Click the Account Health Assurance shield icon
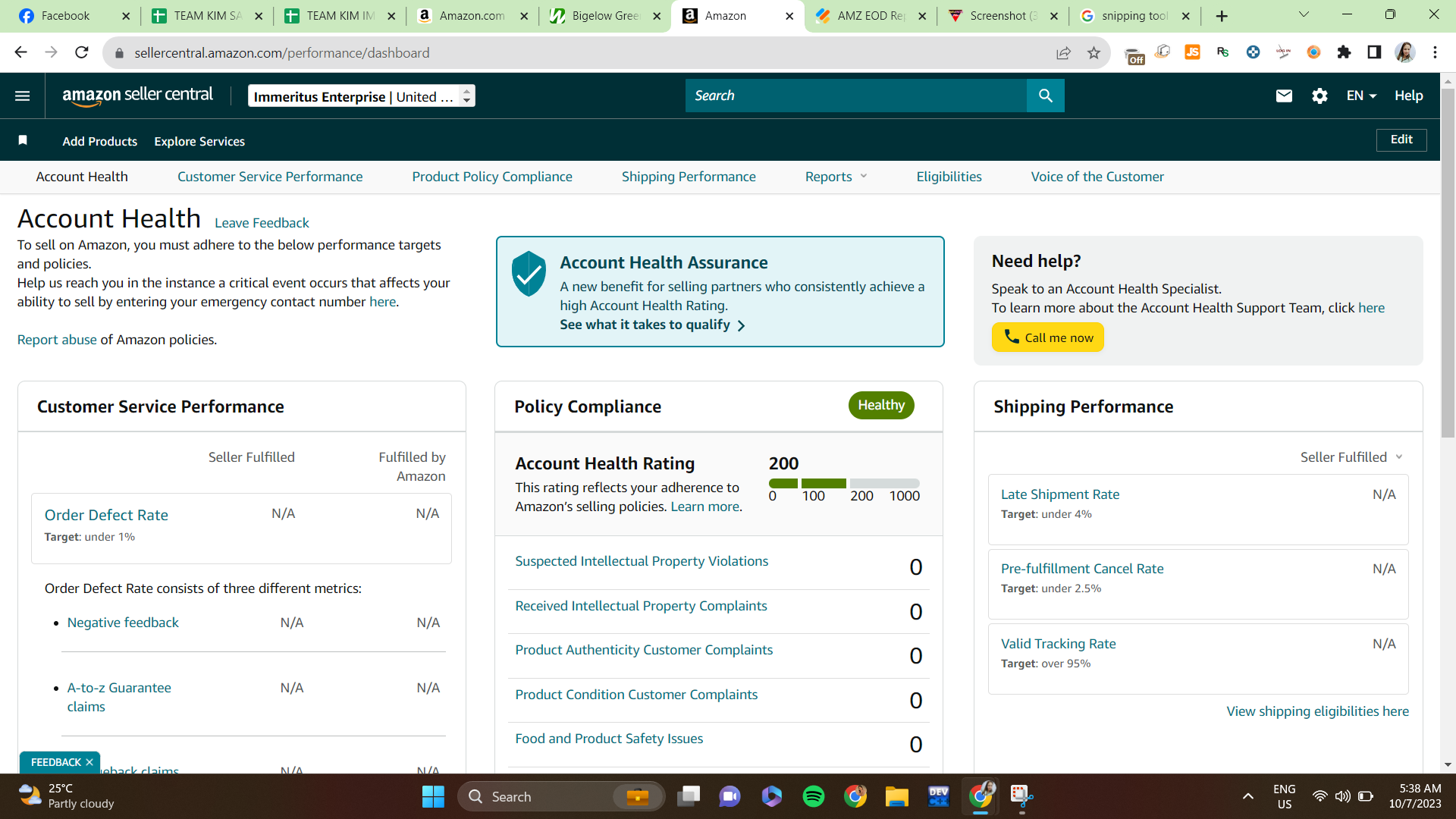The width and height of the screenshot is (1456, 819). 529,273
